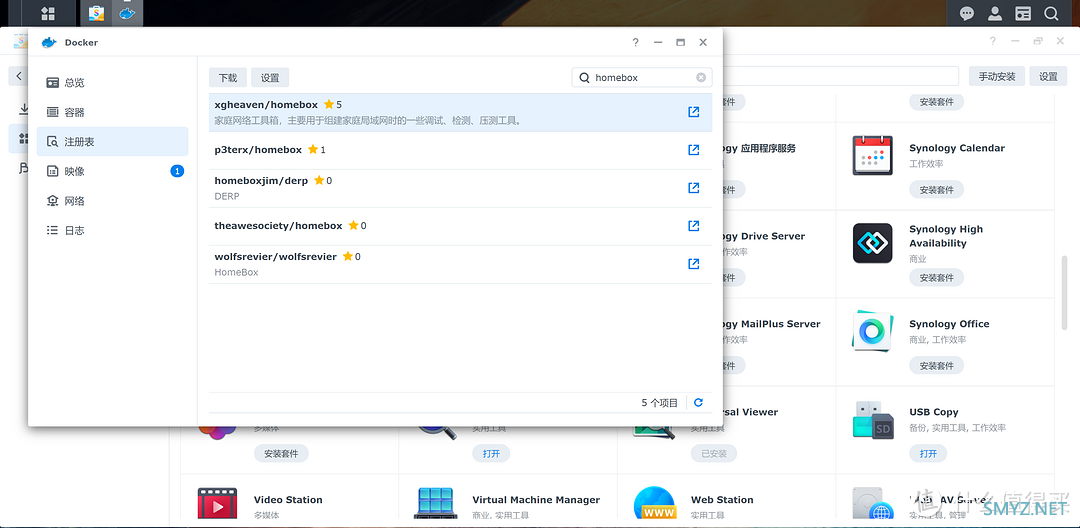
Task: Click the Docker registry 设置 button
Action: point(270,78)
